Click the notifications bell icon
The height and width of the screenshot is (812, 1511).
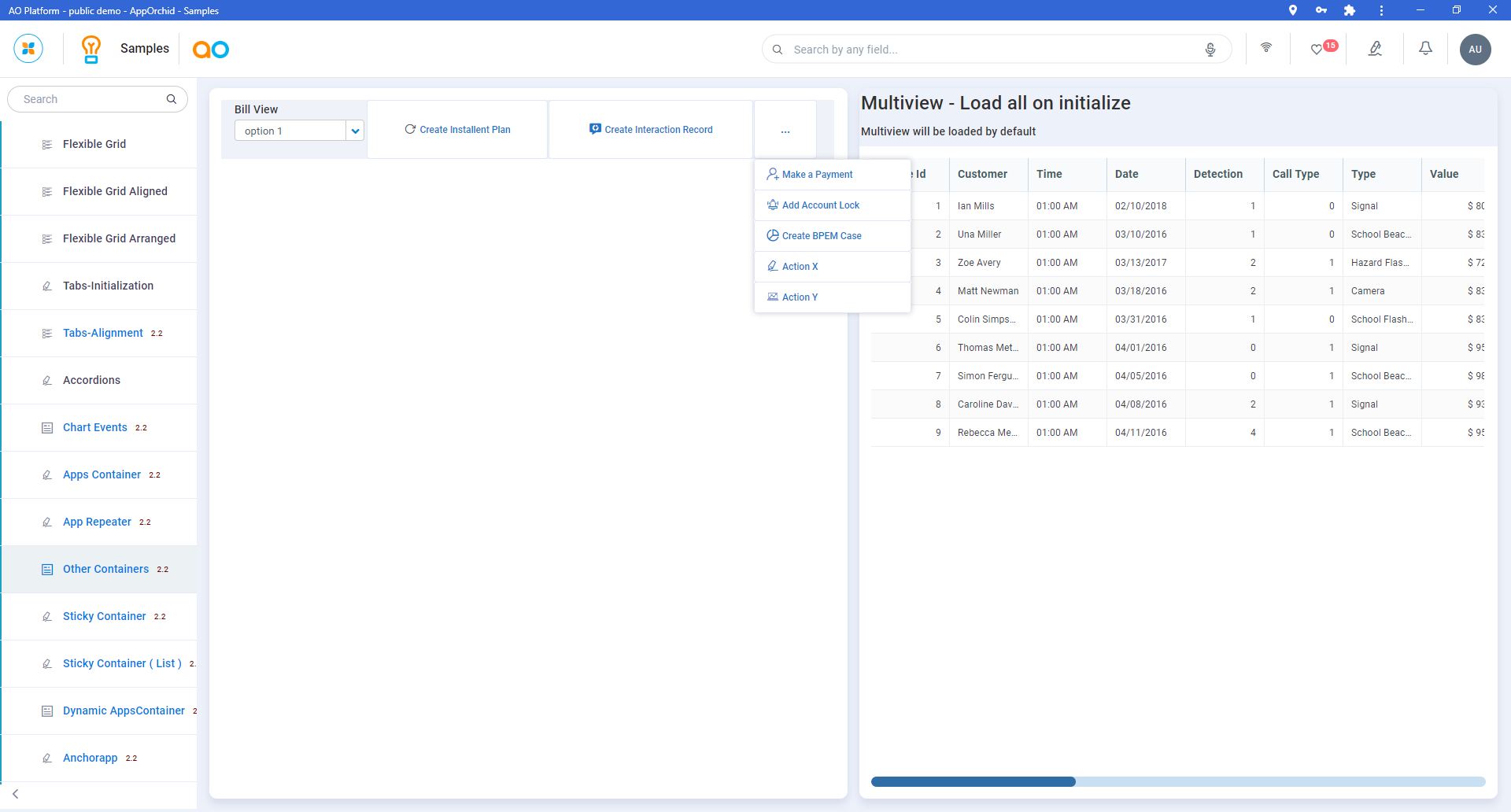(1425, 49)
